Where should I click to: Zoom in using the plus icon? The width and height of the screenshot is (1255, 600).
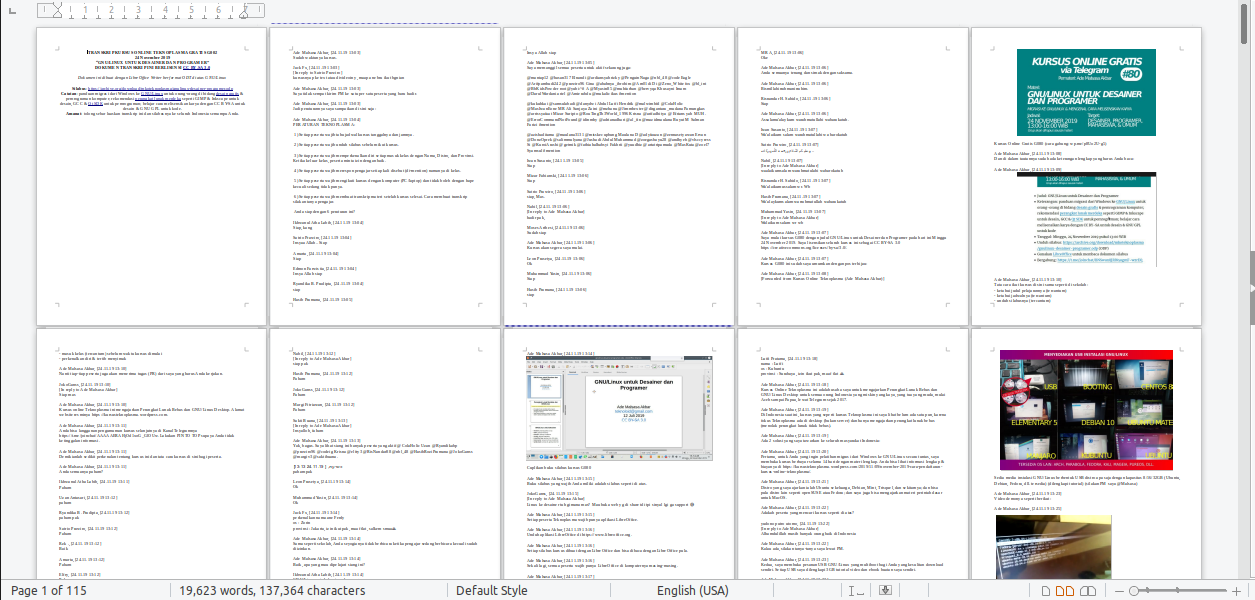click(1237, 590)
